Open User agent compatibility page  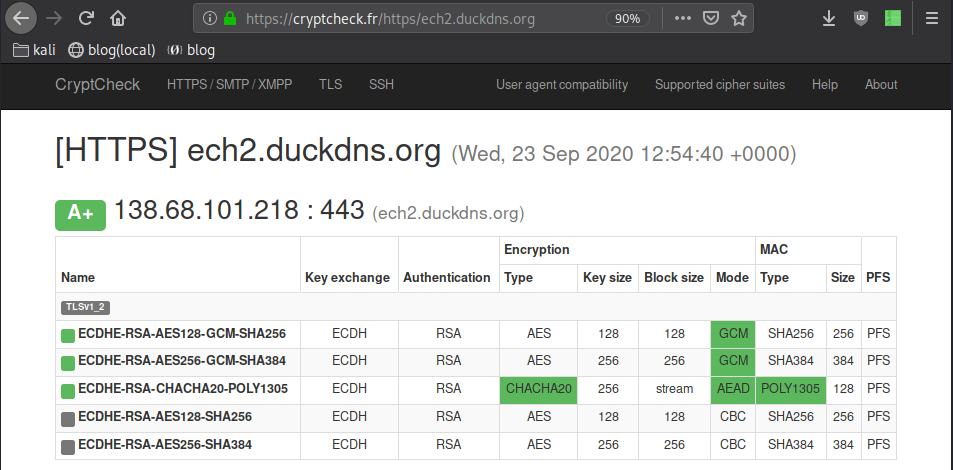tap(562, 85)
